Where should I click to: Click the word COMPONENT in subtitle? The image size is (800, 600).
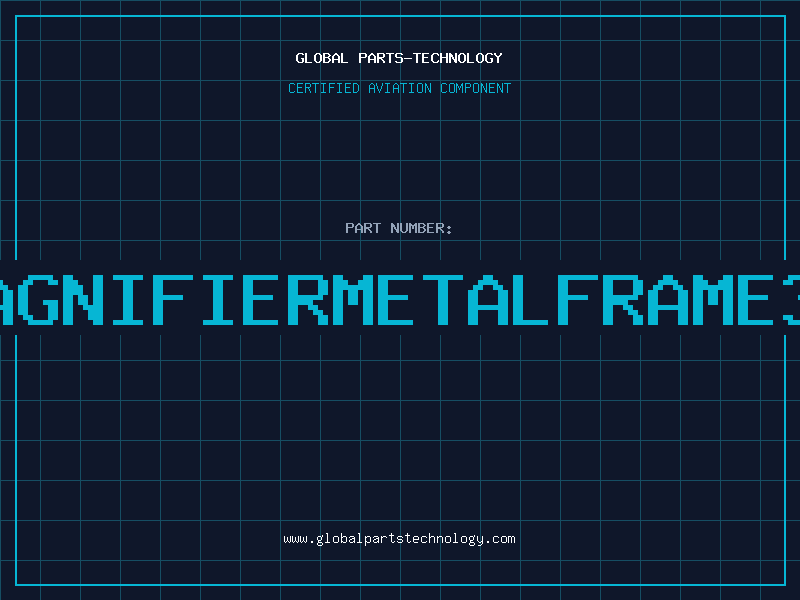(x=476, y=88)
